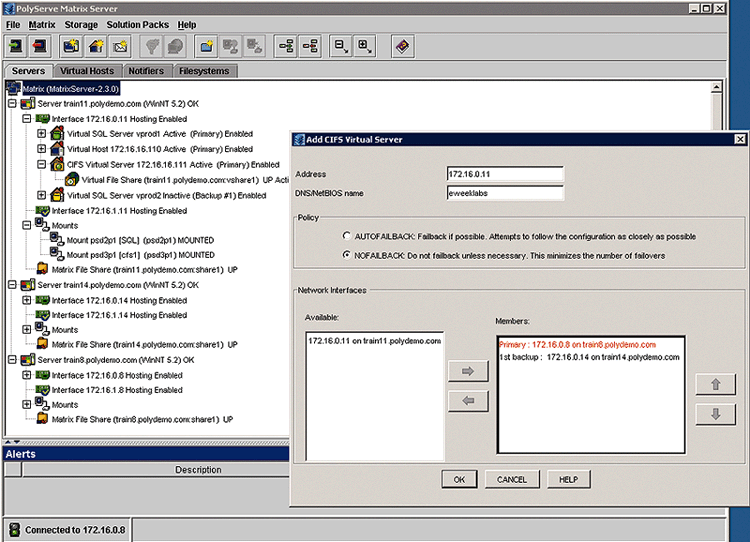Click the Virtual File Share vshare1 icon

72,179
